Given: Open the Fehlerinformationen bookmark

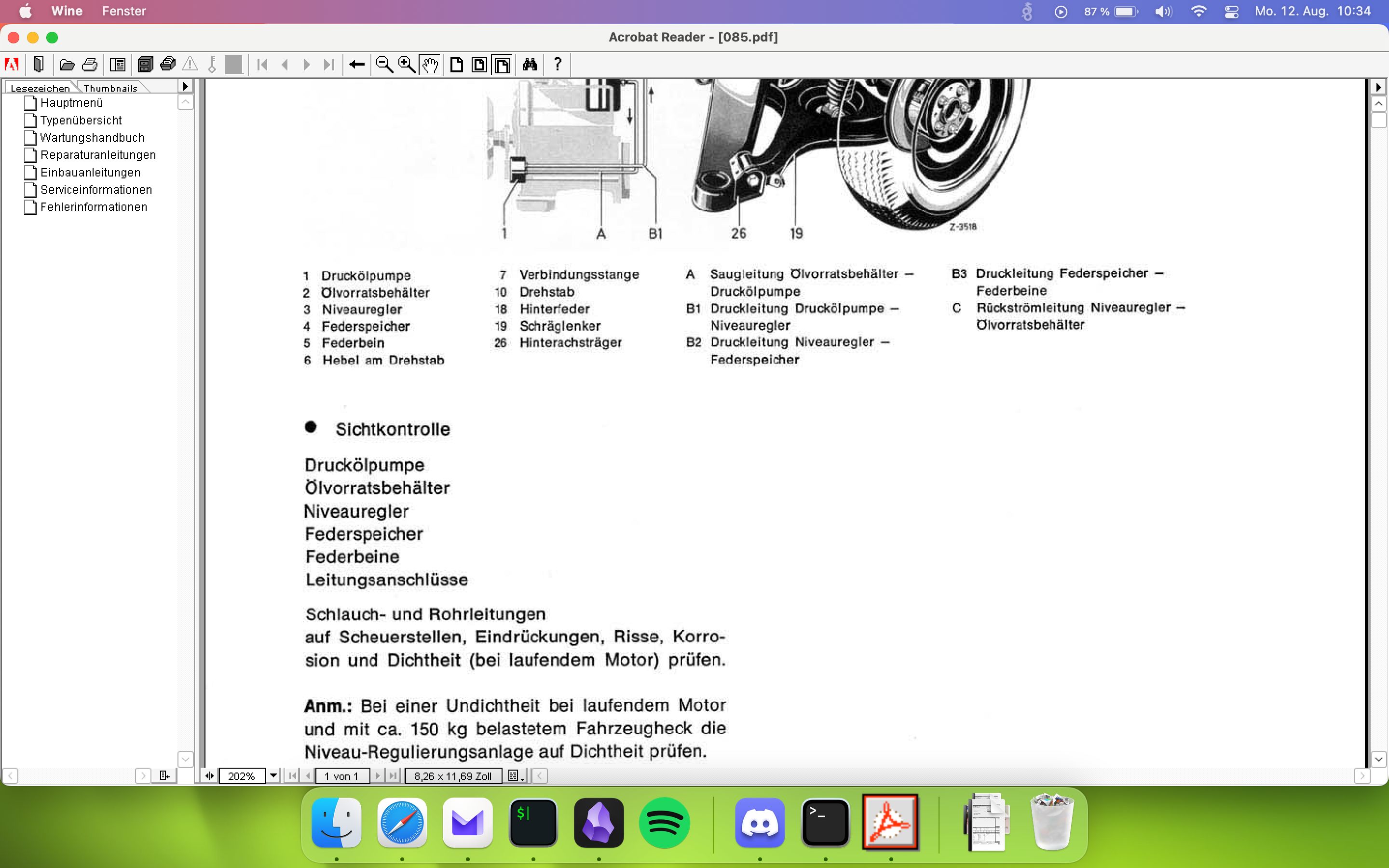Looking at the screenshot, I should click(x=94, y=207).
